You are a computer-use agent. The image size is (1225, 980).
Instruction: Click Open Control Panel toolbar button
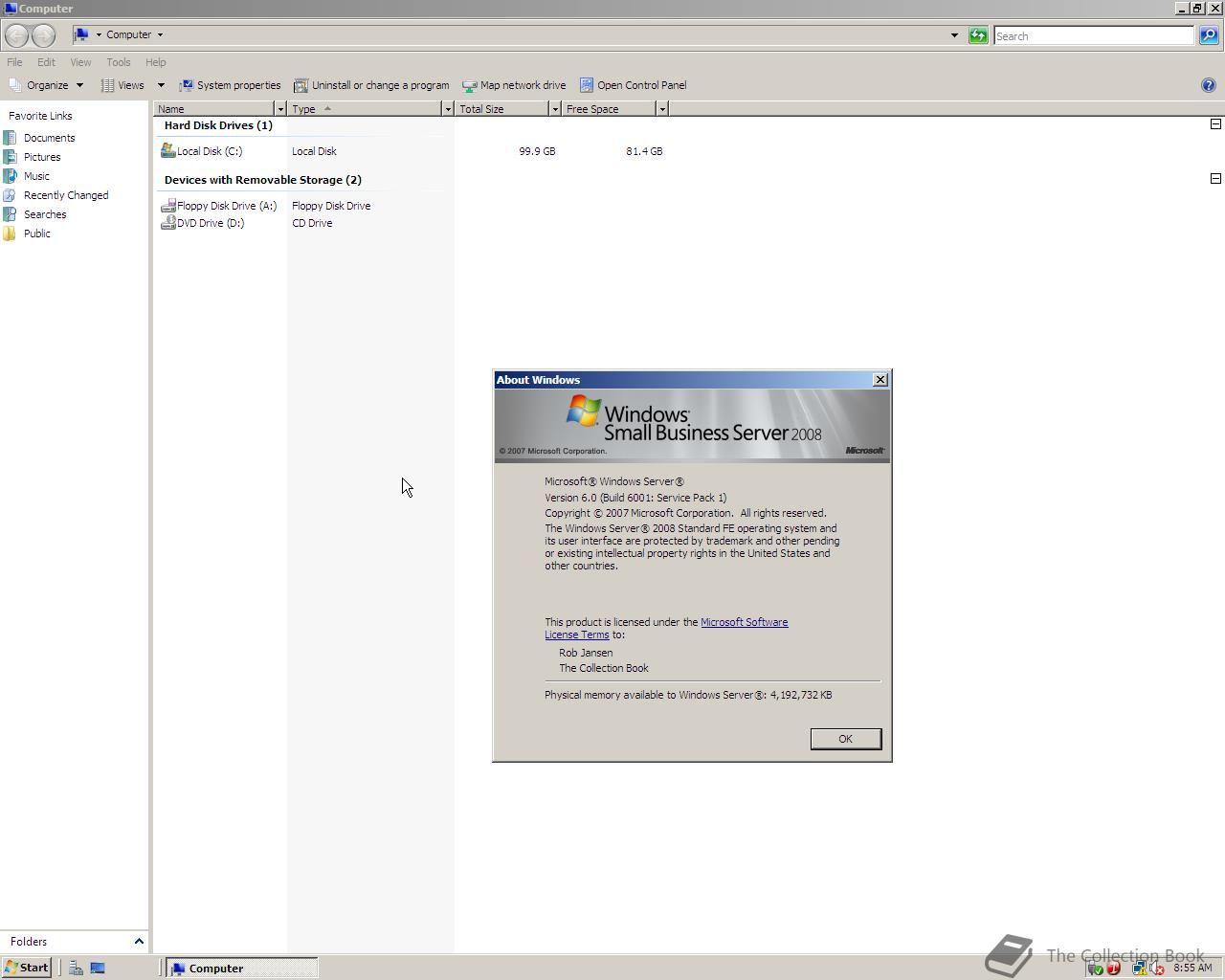tap(633, 85)
